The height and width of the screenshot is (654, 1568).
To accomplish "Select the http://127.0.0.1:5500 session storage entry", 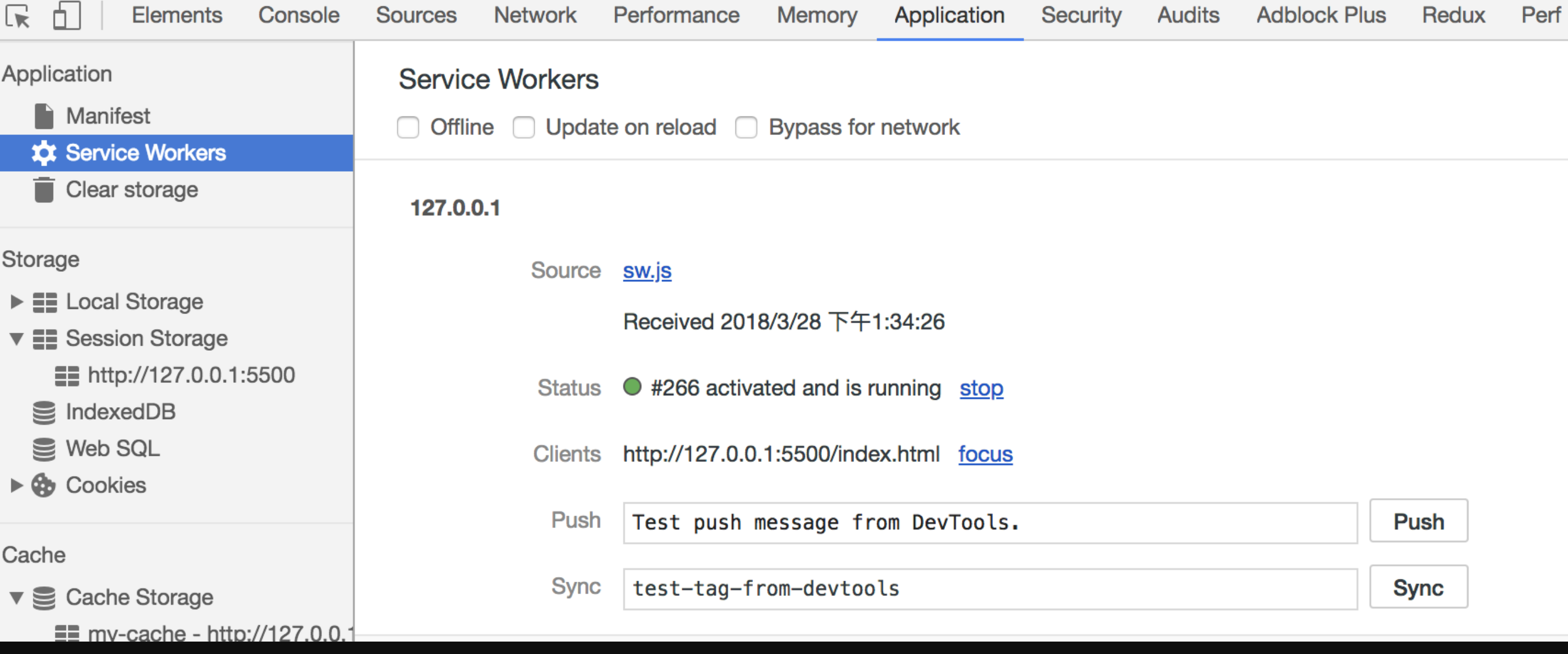I will coord(191,376).
